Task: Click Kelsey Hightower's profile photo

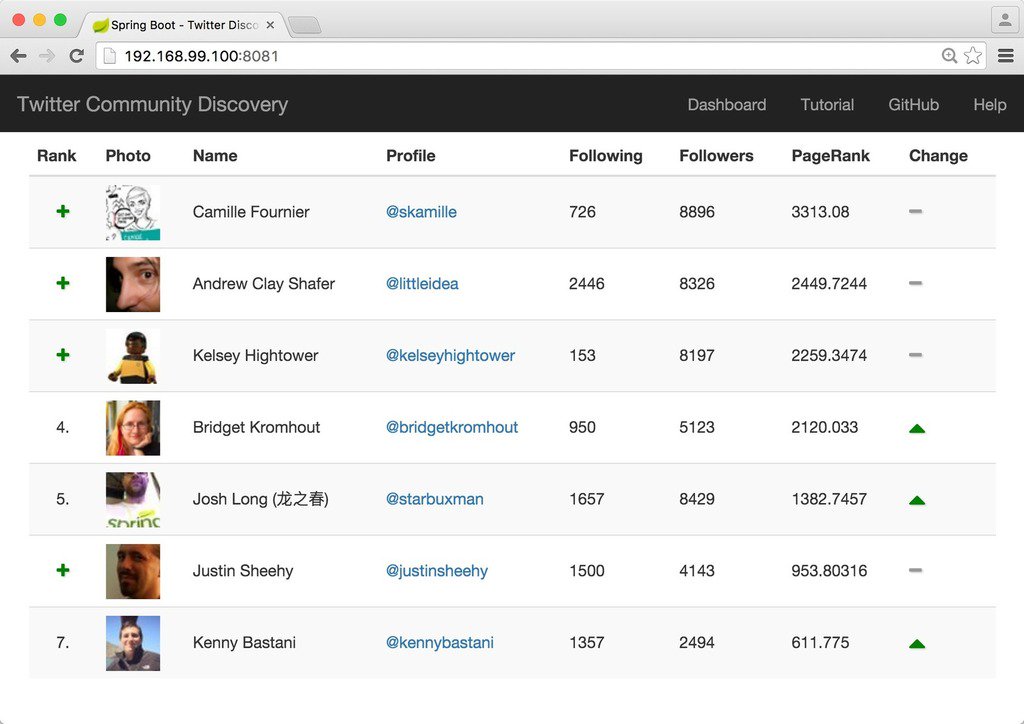Action: [x=133, y=356]
